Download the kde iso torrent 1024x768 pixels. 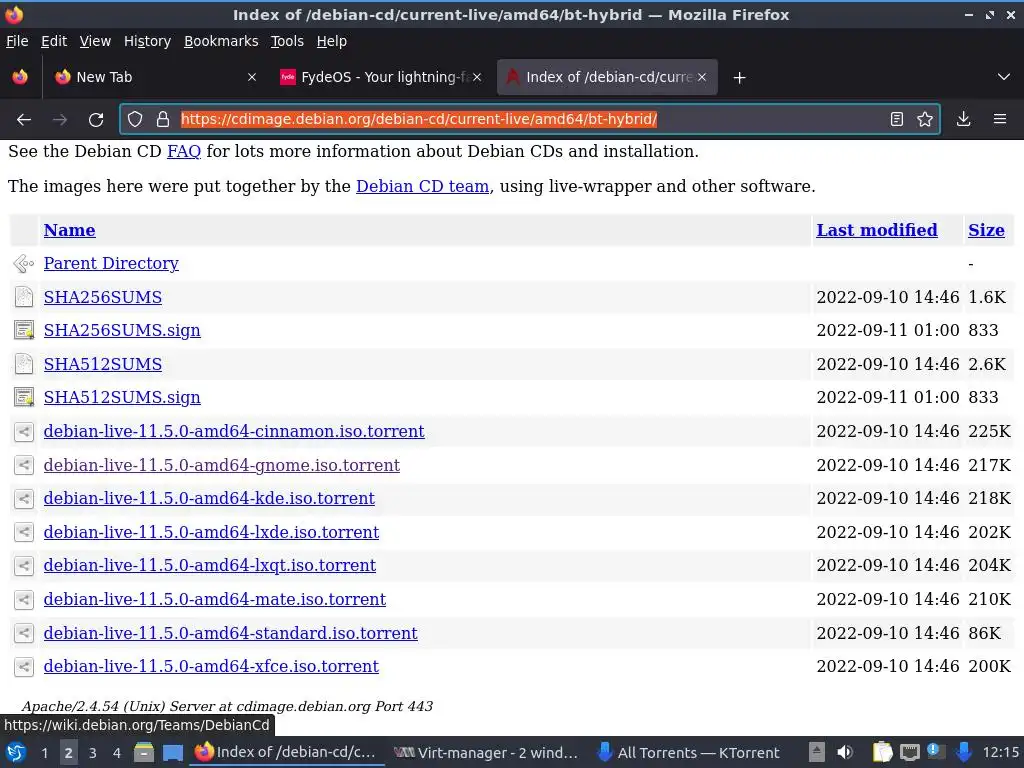(209, 498)
